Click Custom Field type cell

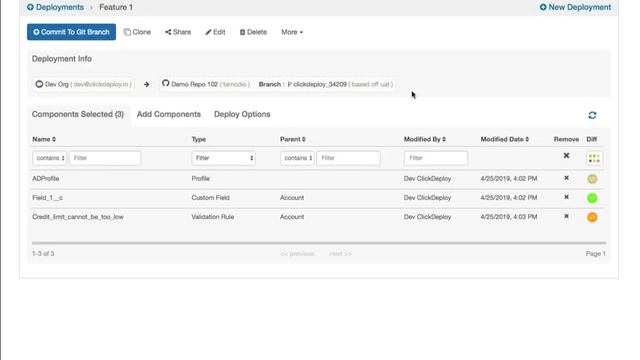(211, 198)
